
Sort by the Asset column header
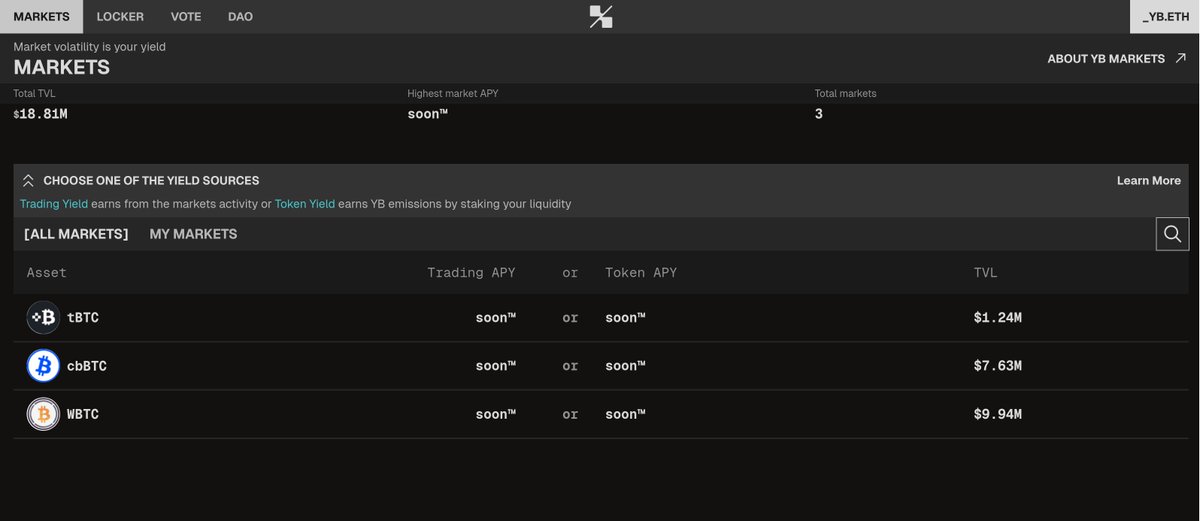47,272
